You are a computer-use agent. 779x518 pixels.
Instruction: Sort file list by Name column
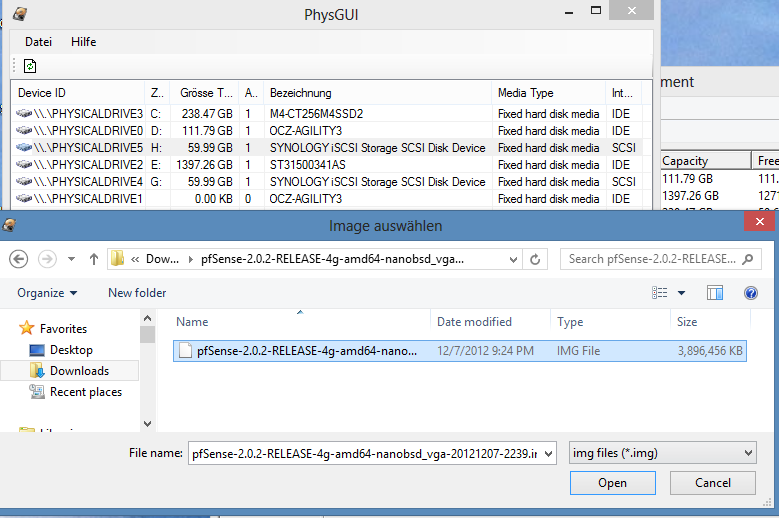tap(301, 322)
